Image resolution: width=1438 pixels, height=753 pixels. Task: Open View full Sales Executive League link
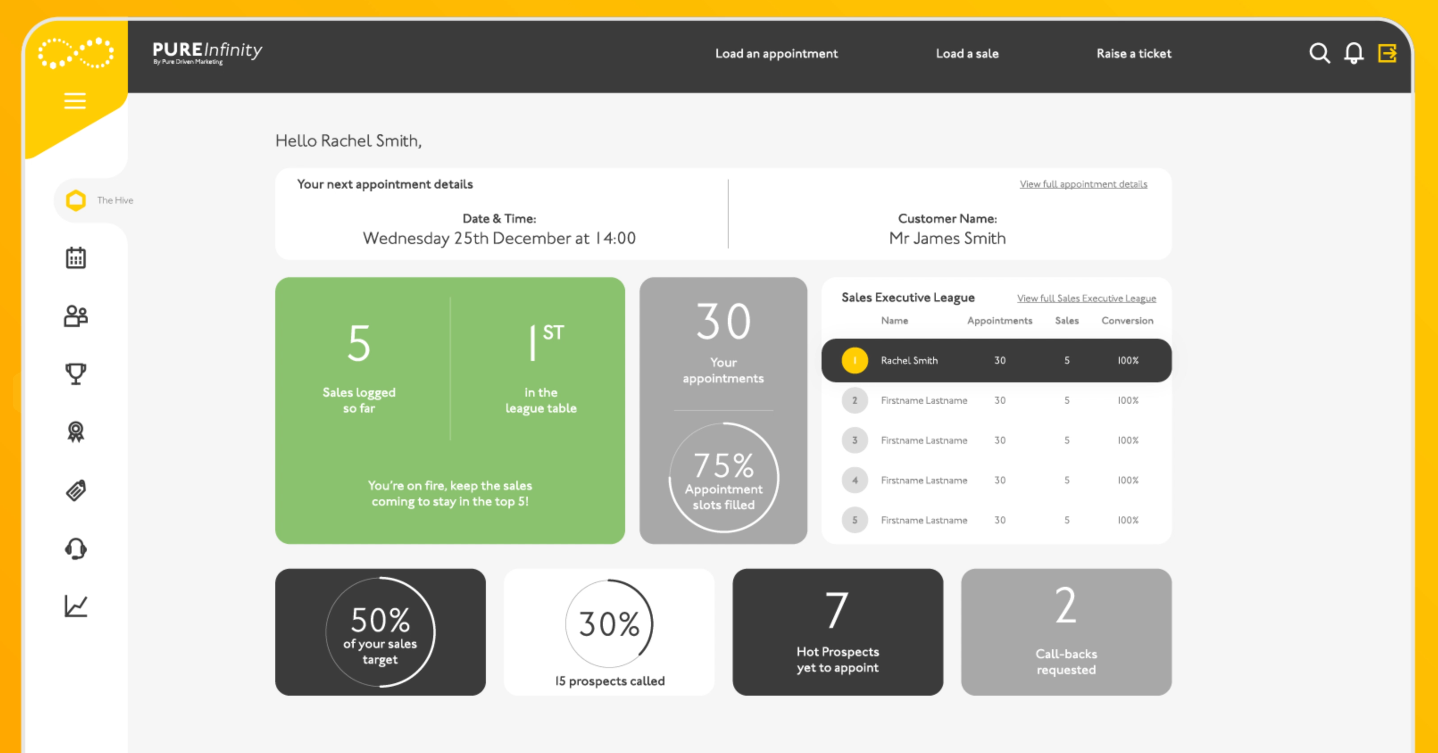click(1086, 299)
